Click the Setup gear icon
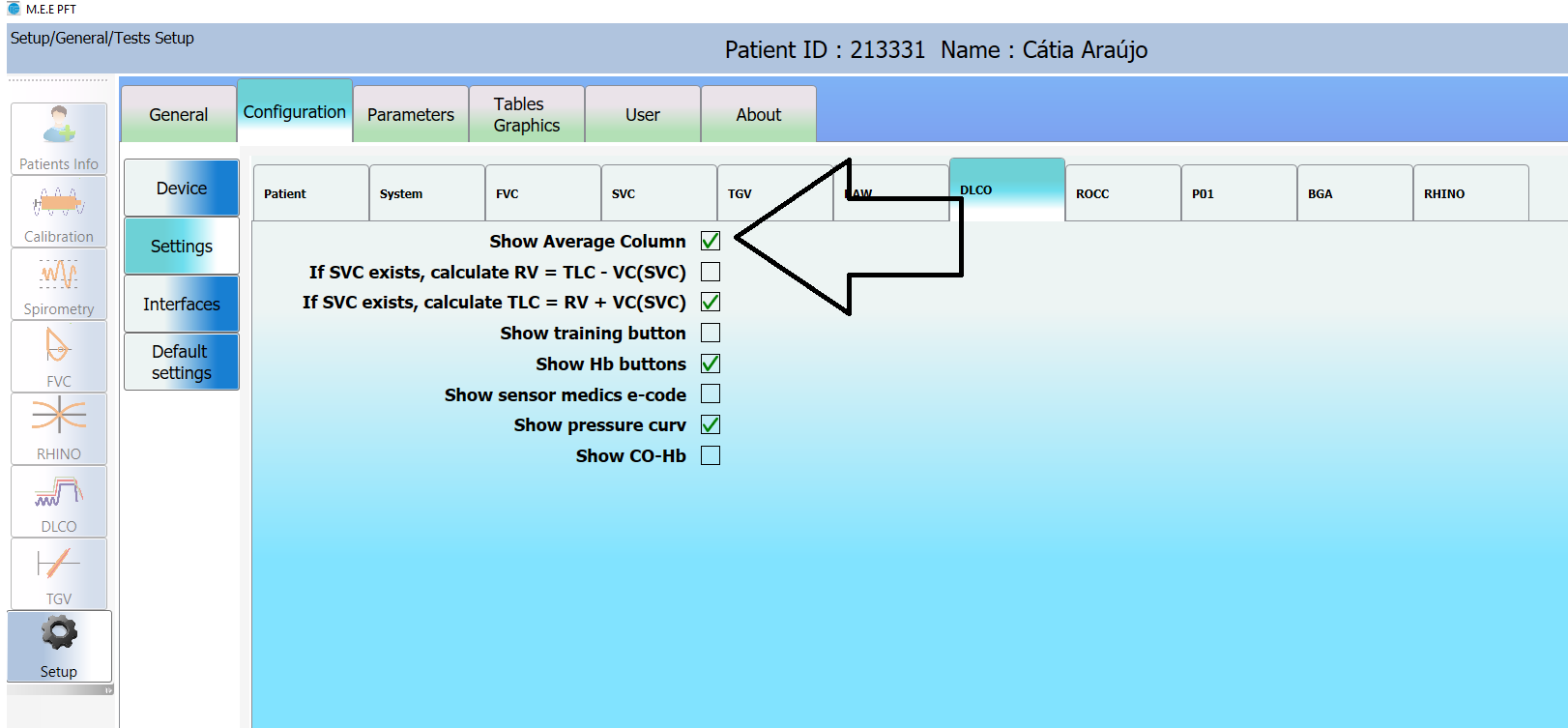This screenshot has height=728, width=1568. click(59, 646)
